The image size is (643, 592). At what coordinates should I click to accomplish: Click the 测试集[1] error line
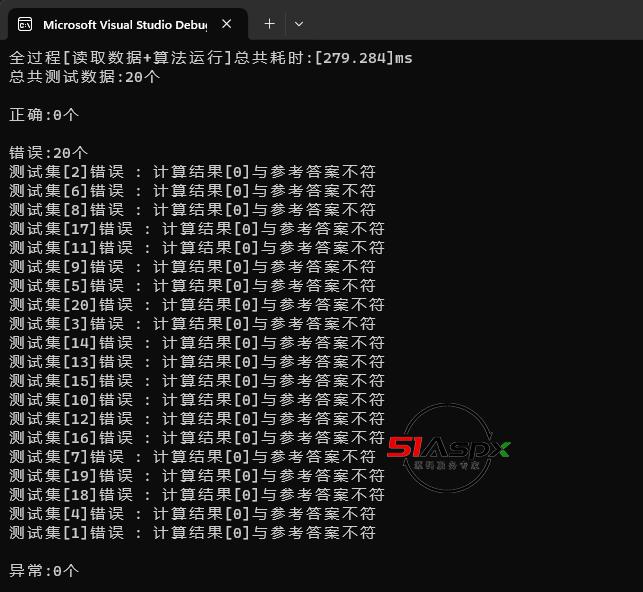click(x=192, y=533)
